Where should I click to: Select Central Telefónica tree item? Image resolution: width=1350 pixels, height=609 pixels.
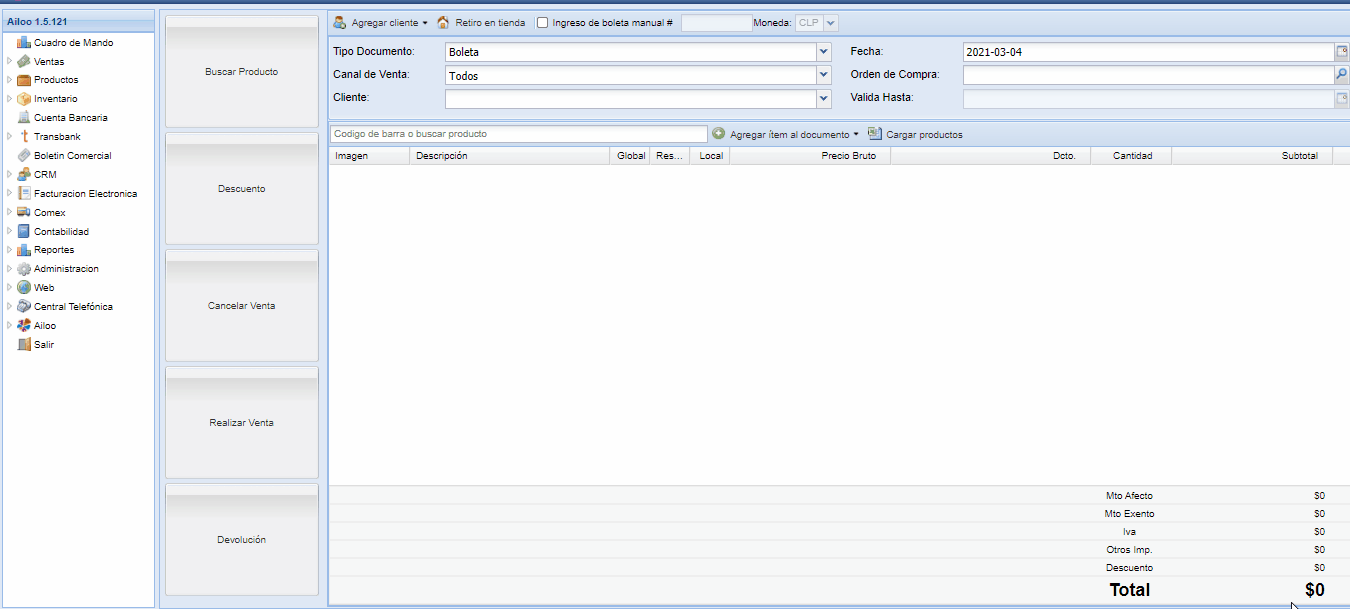click(x=73, y=307)
